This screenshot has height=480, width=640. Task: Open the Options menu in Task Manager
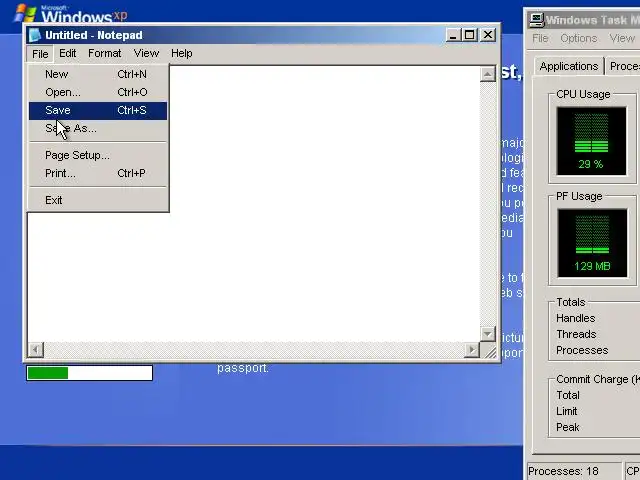click(578, 38)
